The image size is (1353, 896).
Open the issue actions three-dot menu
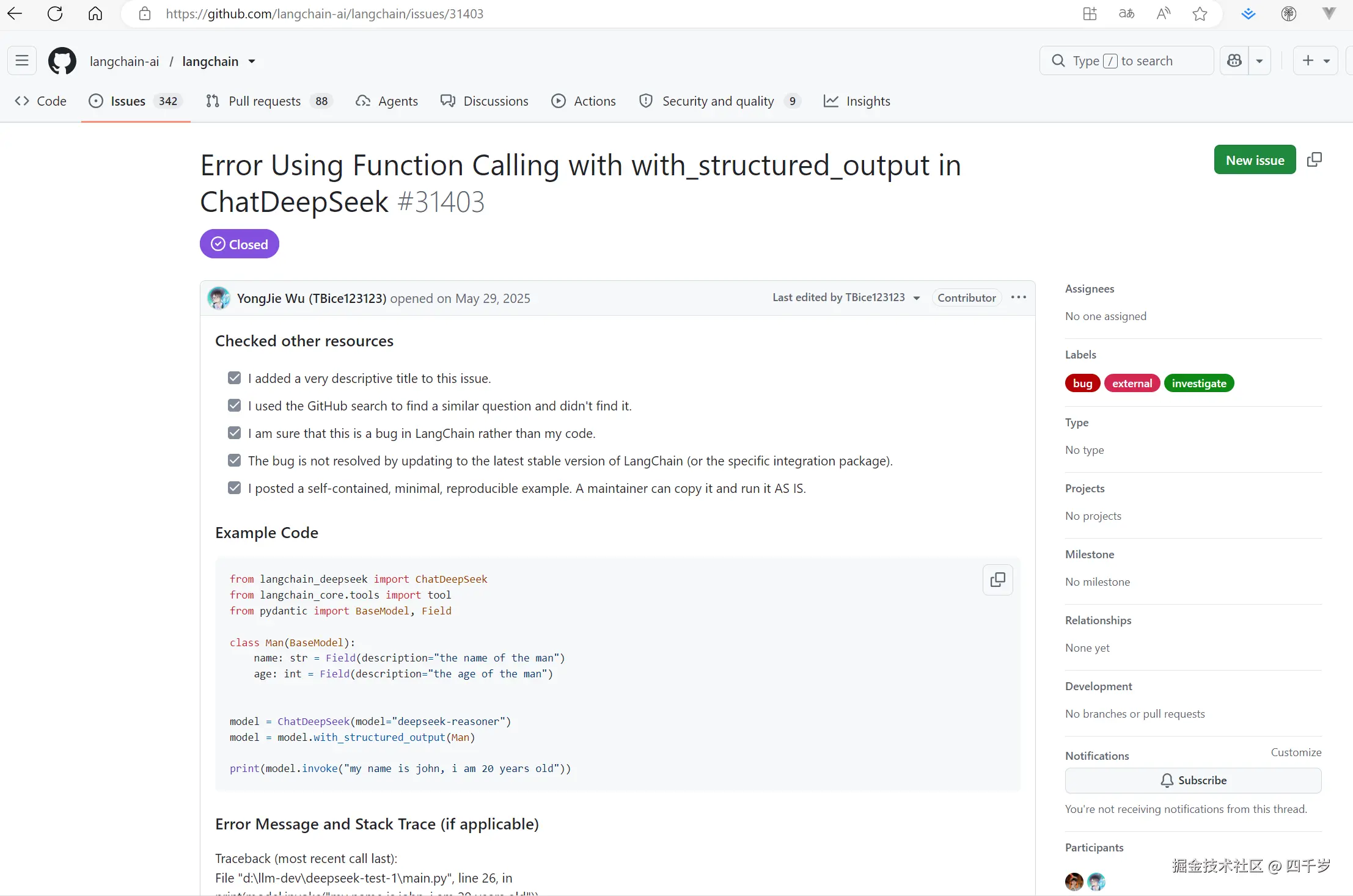(x=1019, y=297)
